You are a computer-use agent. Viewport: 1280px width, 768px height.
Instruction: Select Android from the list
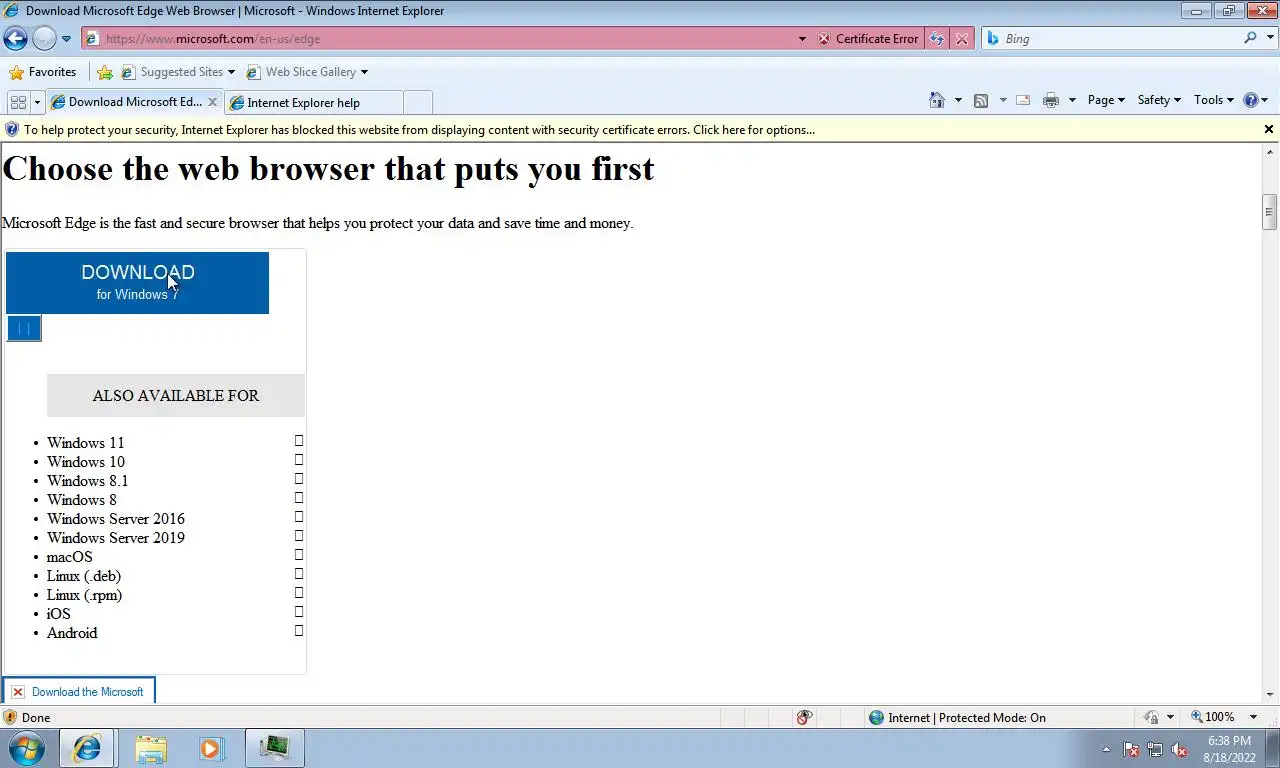(x=72, y=633)
